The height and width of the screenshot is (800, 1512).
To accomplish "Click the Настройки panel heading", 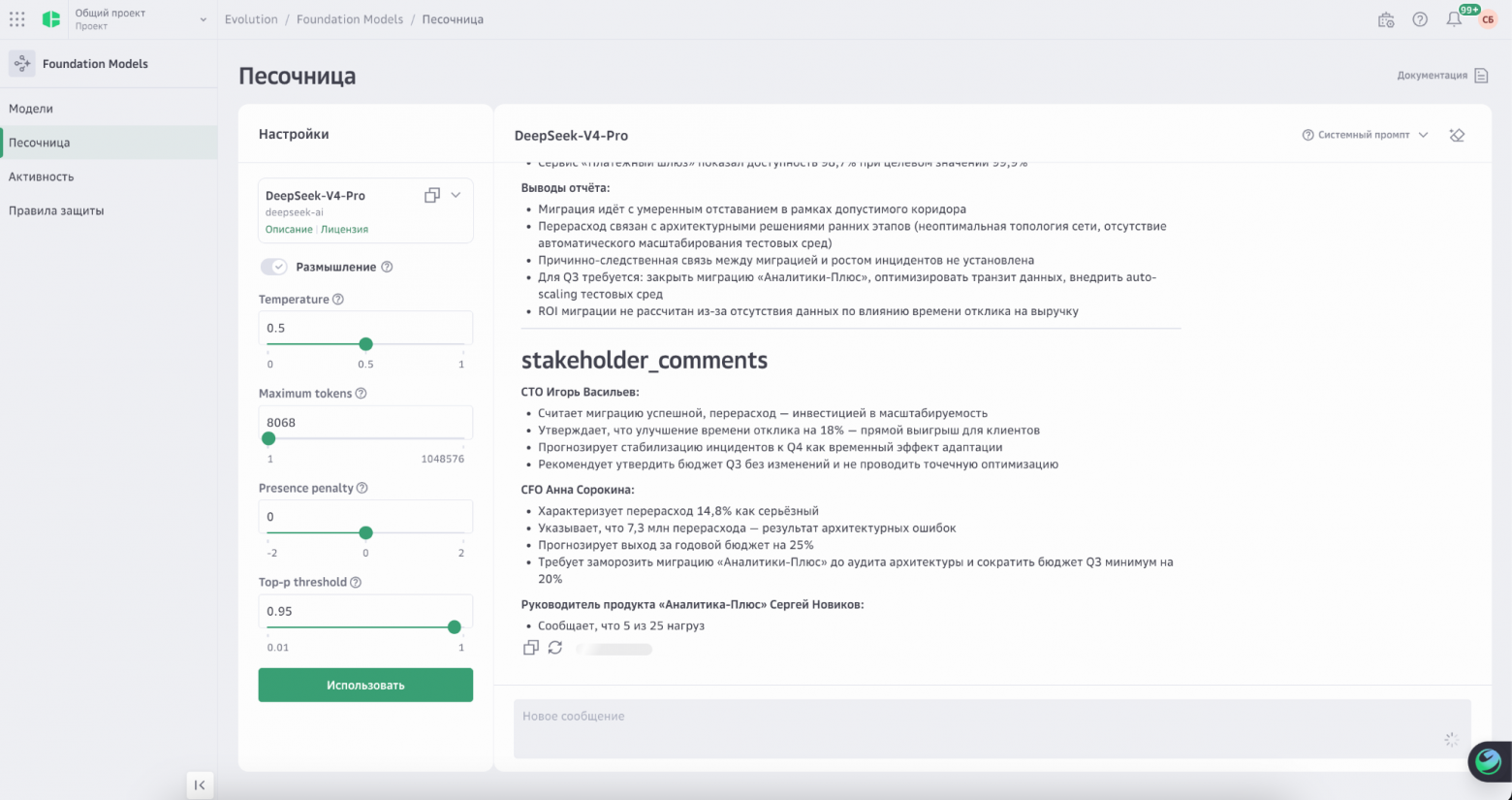I will 294,135.
